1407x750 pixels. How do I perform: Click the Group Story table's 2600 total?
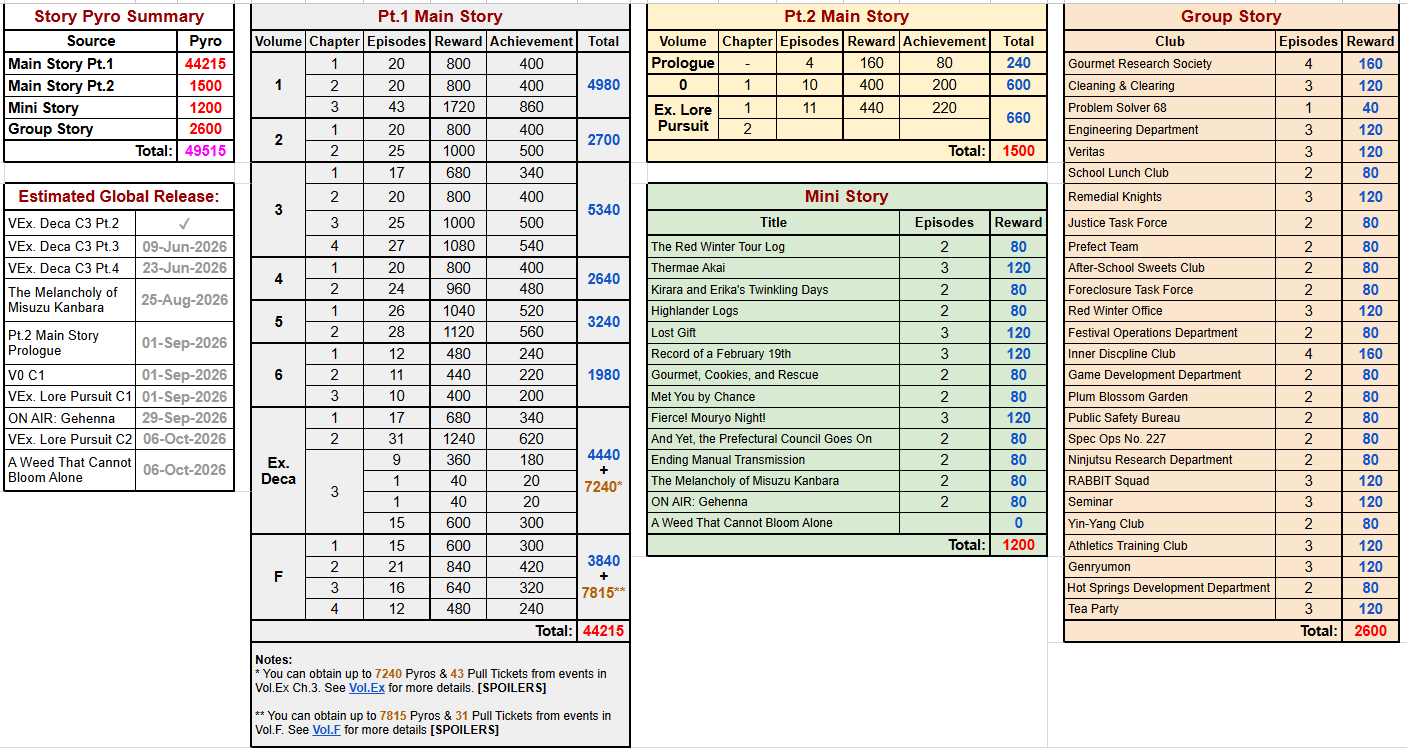pos(1370,631)
